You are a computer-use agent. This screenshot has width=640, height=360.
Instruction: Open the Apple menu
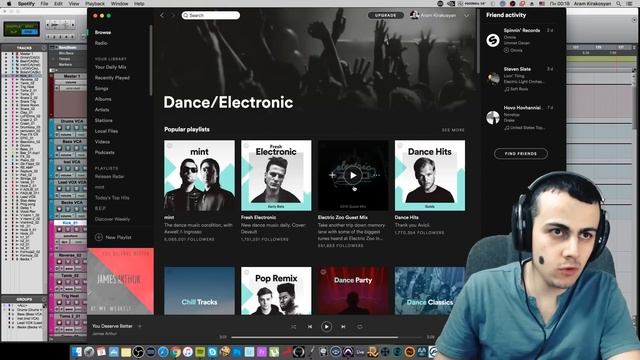[8, 4]
